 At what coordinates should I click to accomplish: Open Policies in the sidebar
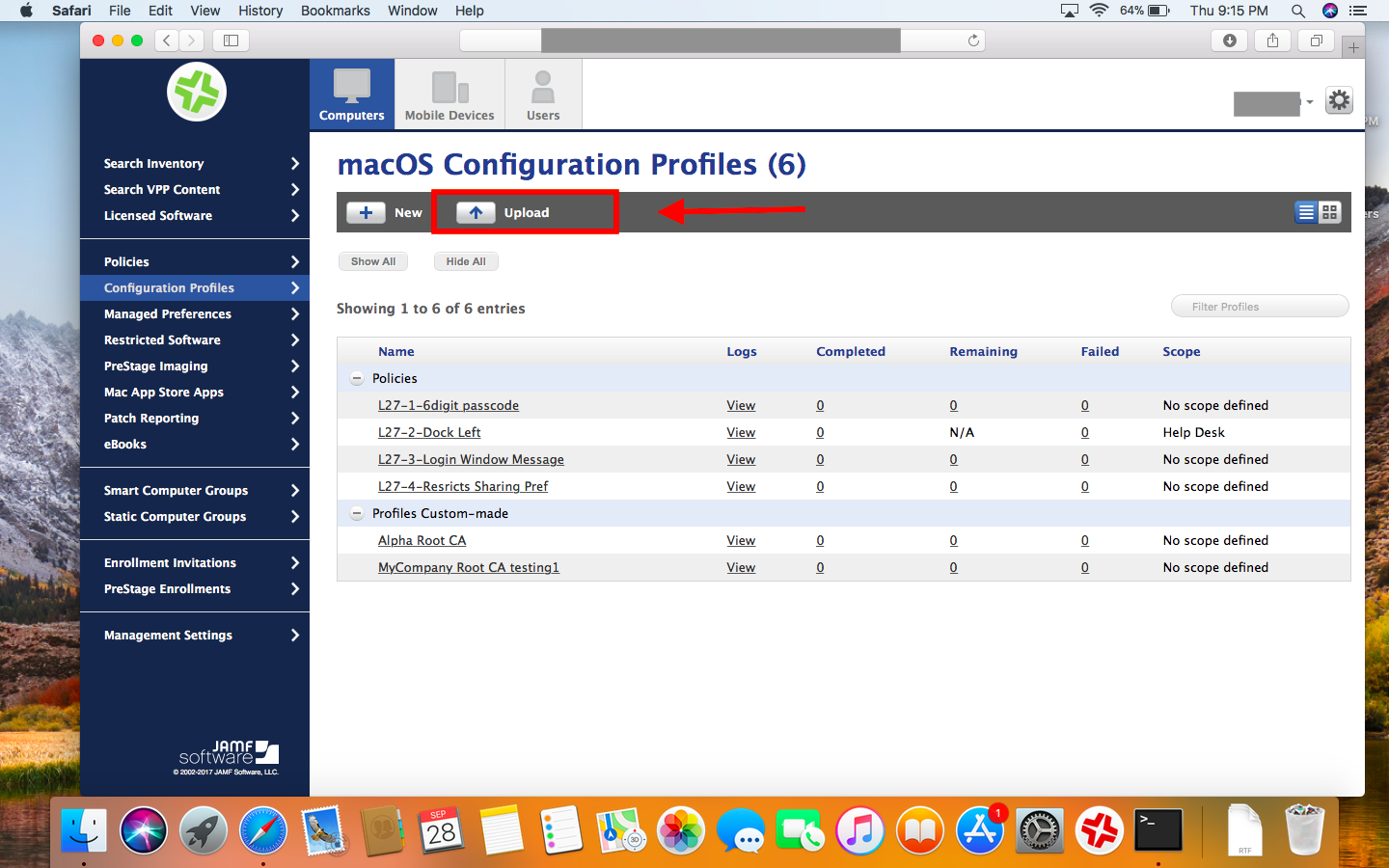(x=195, y=262)
